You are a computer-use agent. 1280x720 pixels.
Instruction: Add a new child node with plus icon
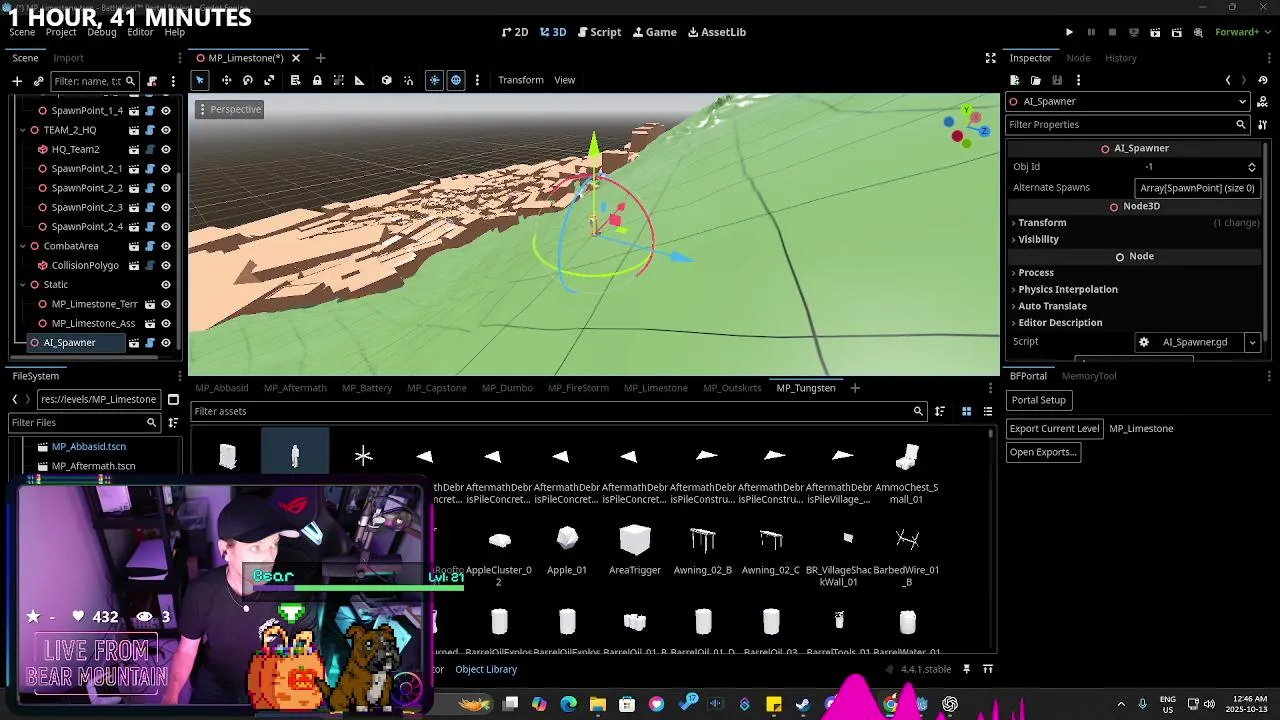pos(17,81)
